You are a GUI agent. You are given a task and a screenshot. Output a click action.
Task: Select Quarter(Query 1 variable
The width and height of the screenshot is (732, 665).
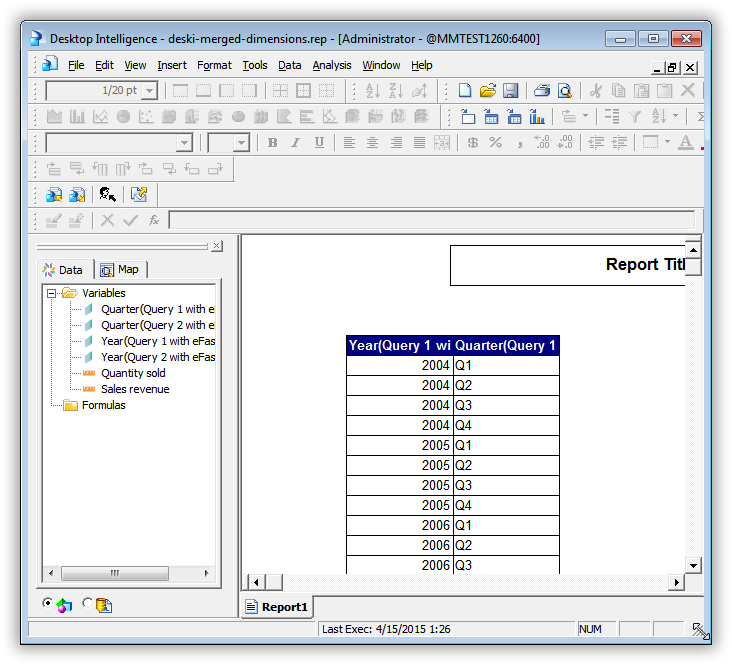pos(158,309)
